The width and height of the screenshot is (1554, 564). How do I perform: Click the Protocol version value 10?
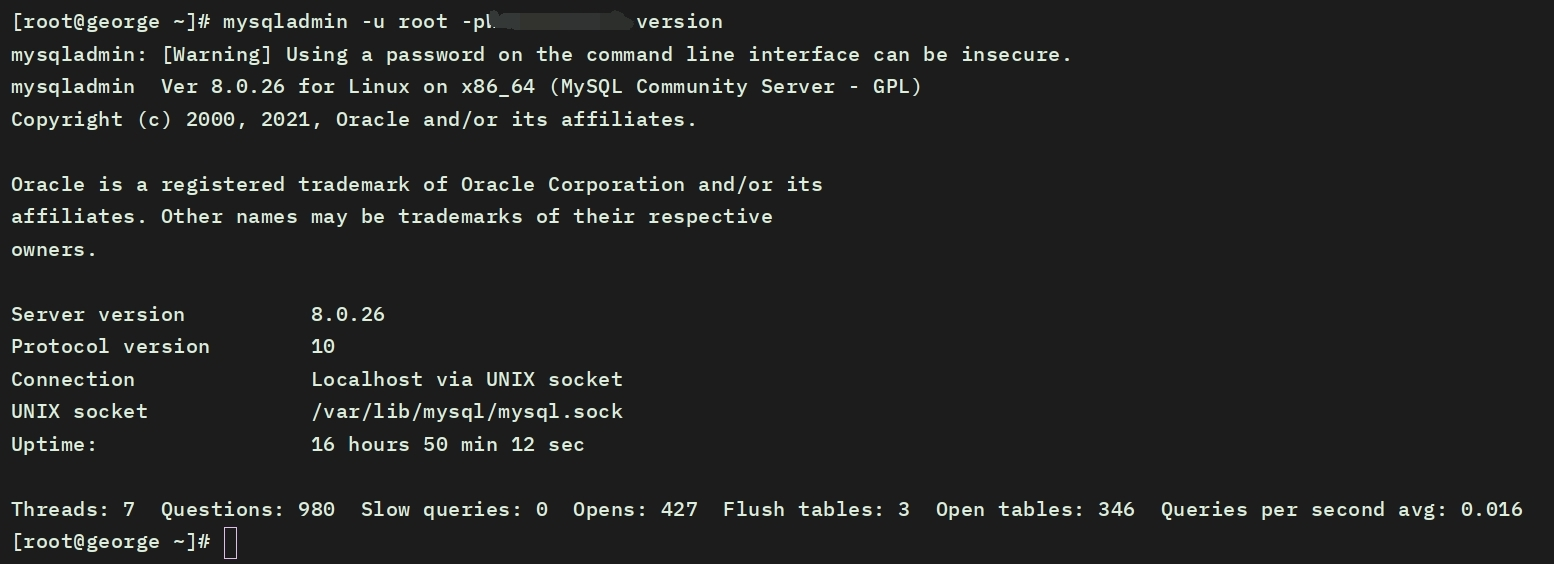pyautogui.click(x=323, y=347)
